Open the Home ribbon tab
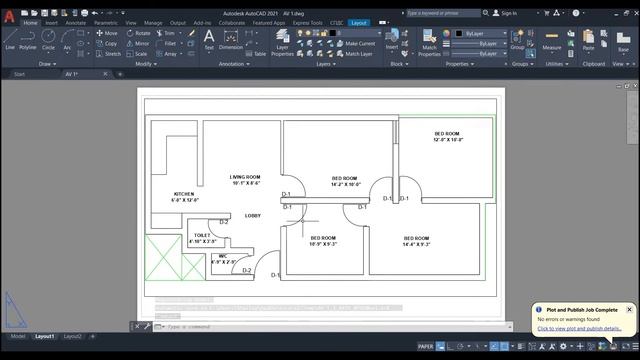 click(x=30, y=23)
